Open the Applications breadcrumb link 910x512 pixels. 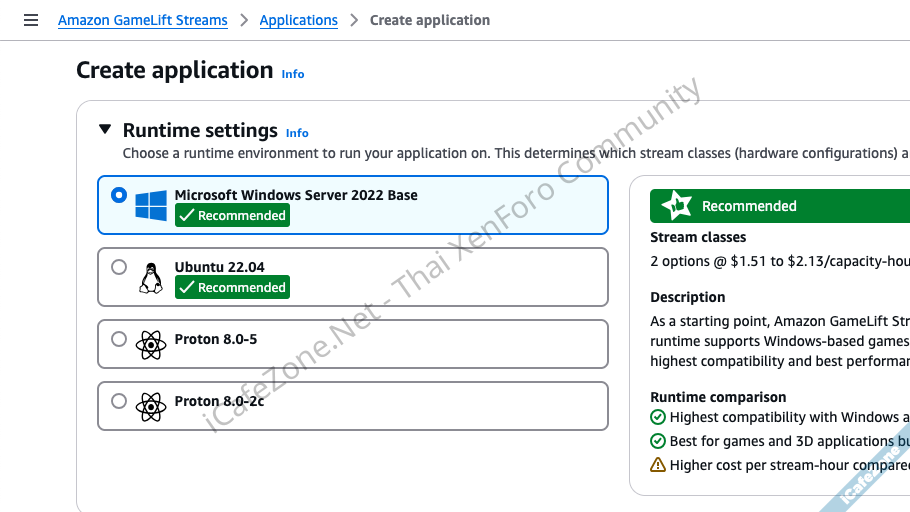298,20
